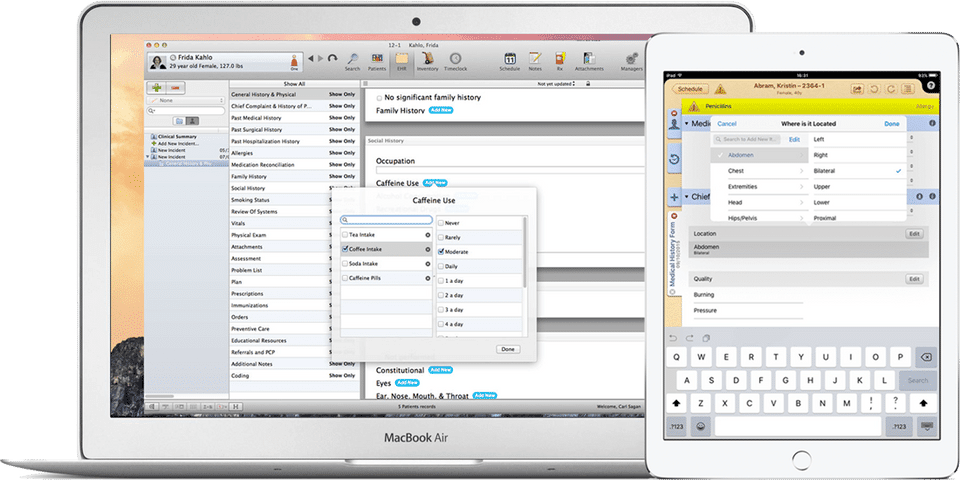Collapse the Chief section triangle on iPad
Image resolution: width=960 pixels, height=480 pixels.
coord(687,197)
